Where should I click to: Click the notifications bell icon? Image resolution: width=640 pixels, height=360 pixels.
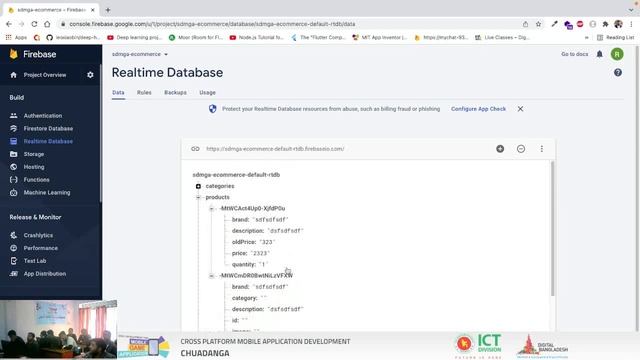coord(600,54)
